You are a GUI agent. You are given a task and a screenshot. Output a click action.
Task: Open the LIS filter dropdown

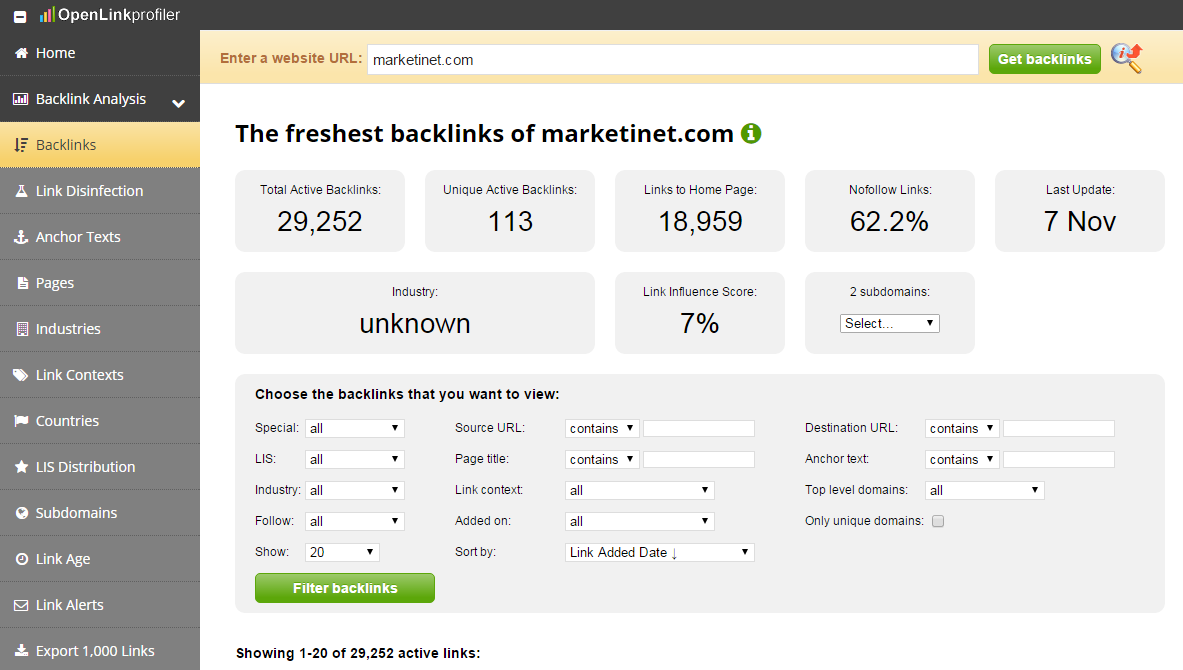point(355,459)
